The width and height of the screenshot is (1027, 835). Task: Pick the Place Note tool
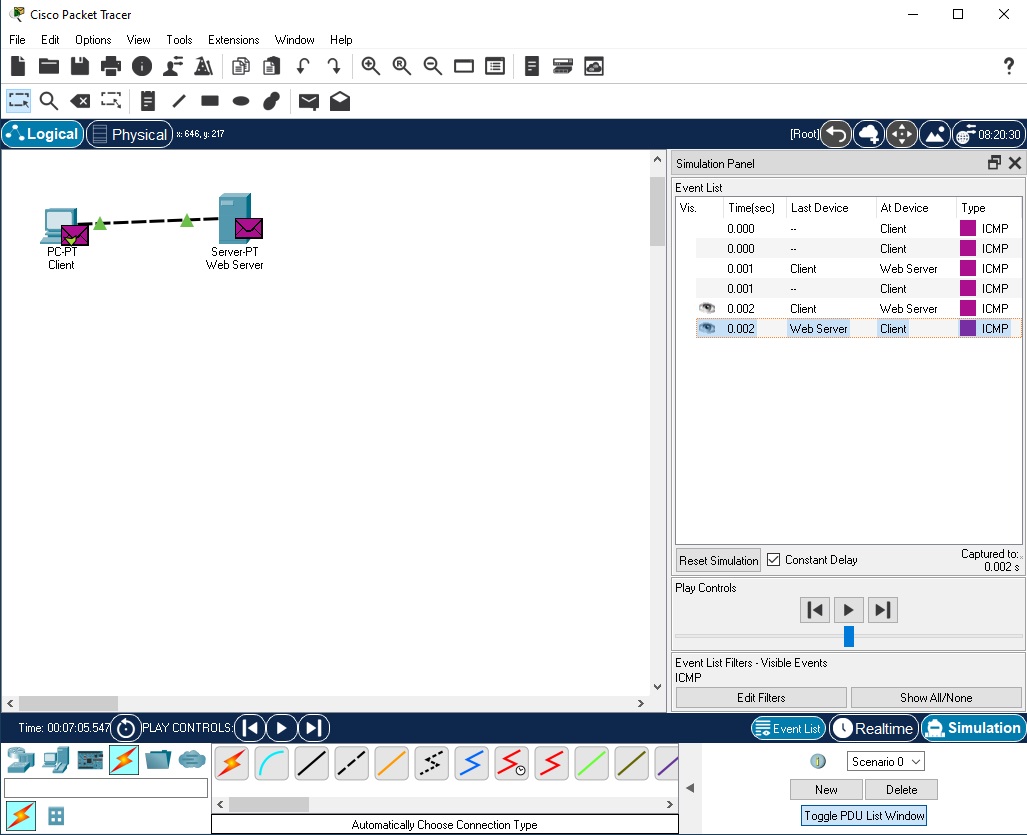148,101
